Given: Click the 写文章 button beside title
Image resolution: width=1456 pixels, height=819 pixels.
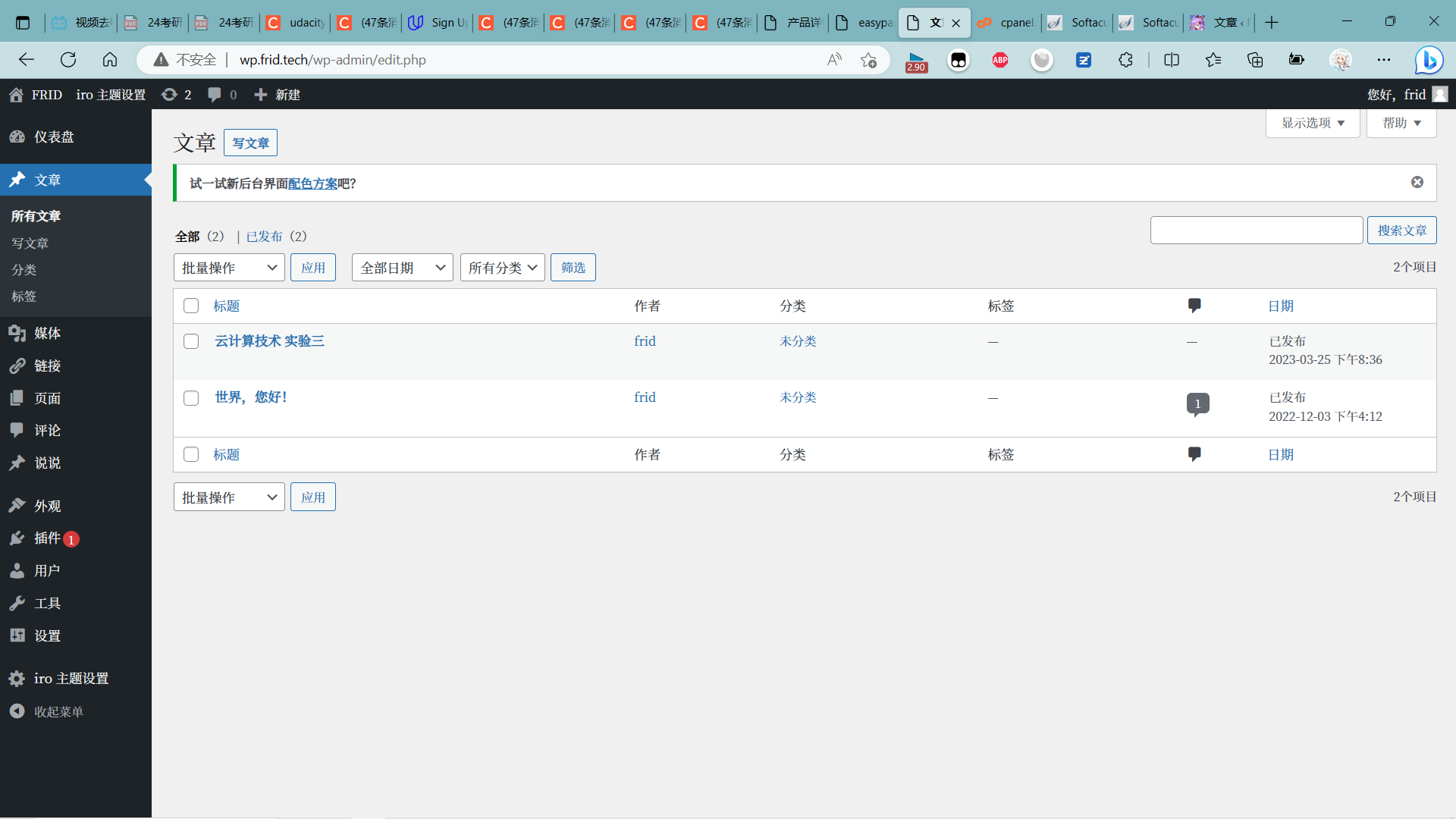Looking at the screenshot, I should [x=250, y=143].
